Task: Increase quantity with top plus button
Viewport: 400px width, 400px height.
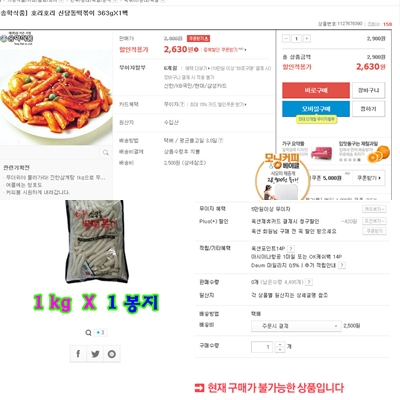Action: (x=307, y=39)
